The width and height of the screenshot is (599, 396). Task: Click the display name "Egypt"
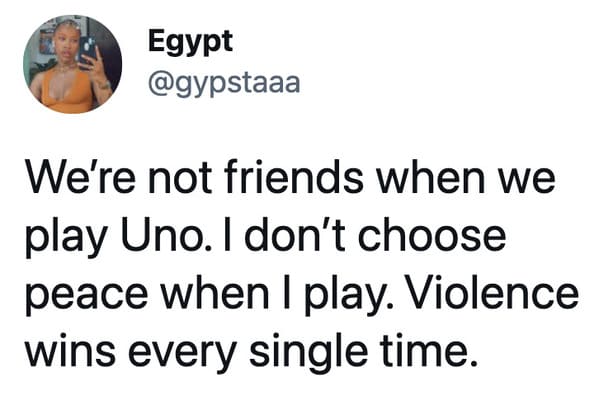[191, 42]
